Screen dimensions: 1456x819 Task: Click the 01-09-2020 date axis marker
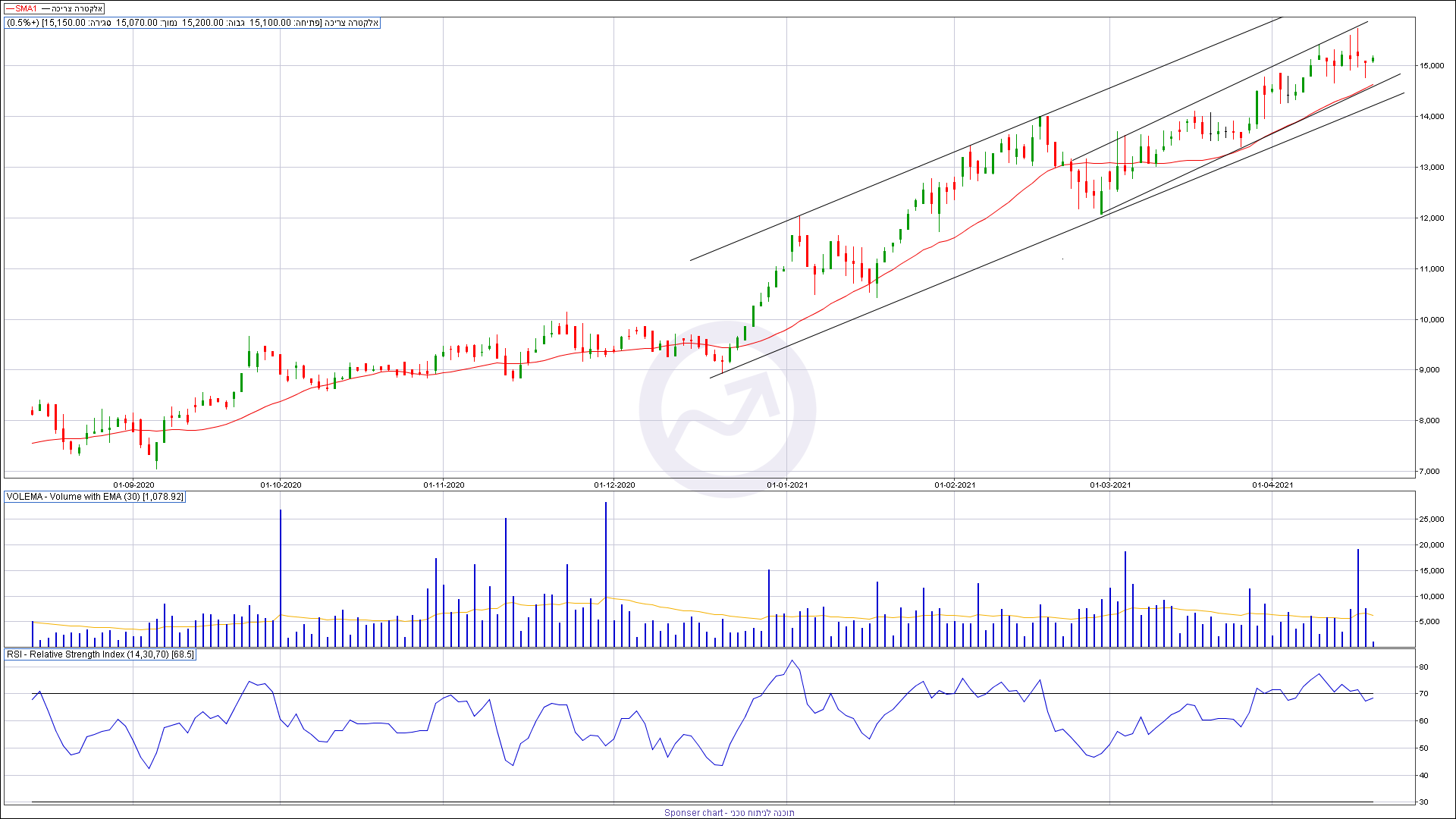coord(134,485)
